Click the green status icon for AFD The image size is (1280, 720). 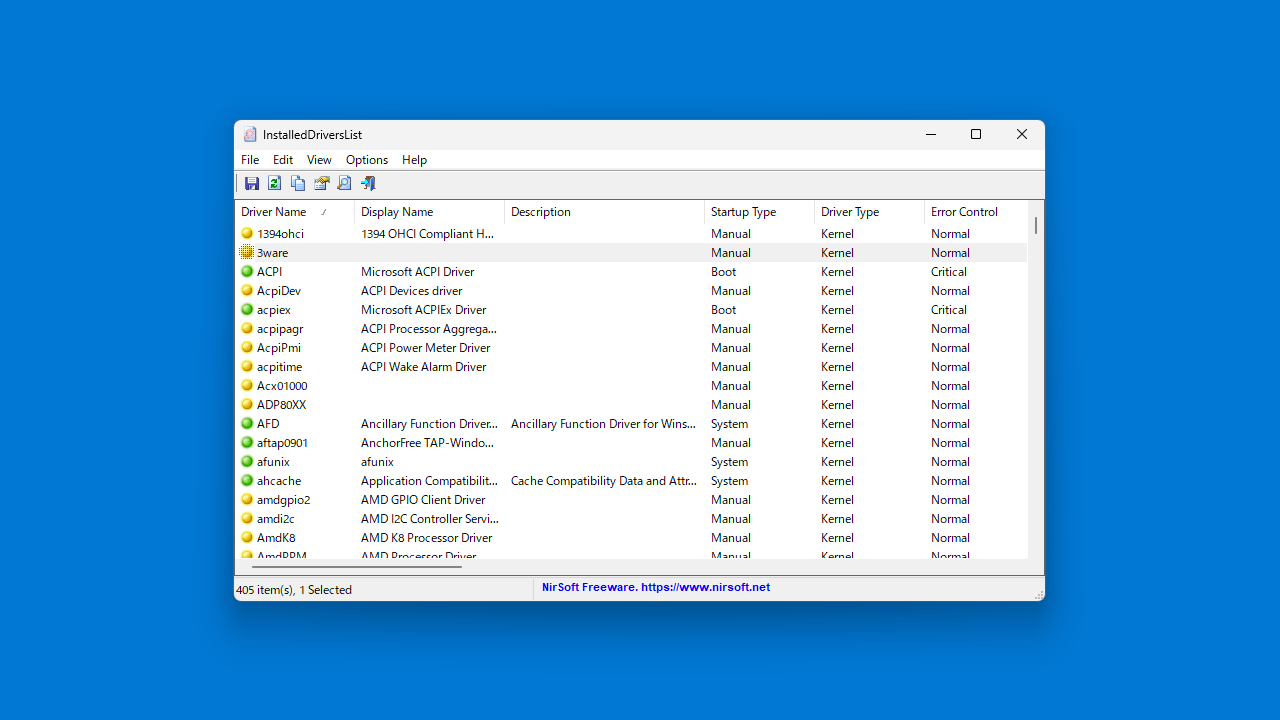click(247, 423)
